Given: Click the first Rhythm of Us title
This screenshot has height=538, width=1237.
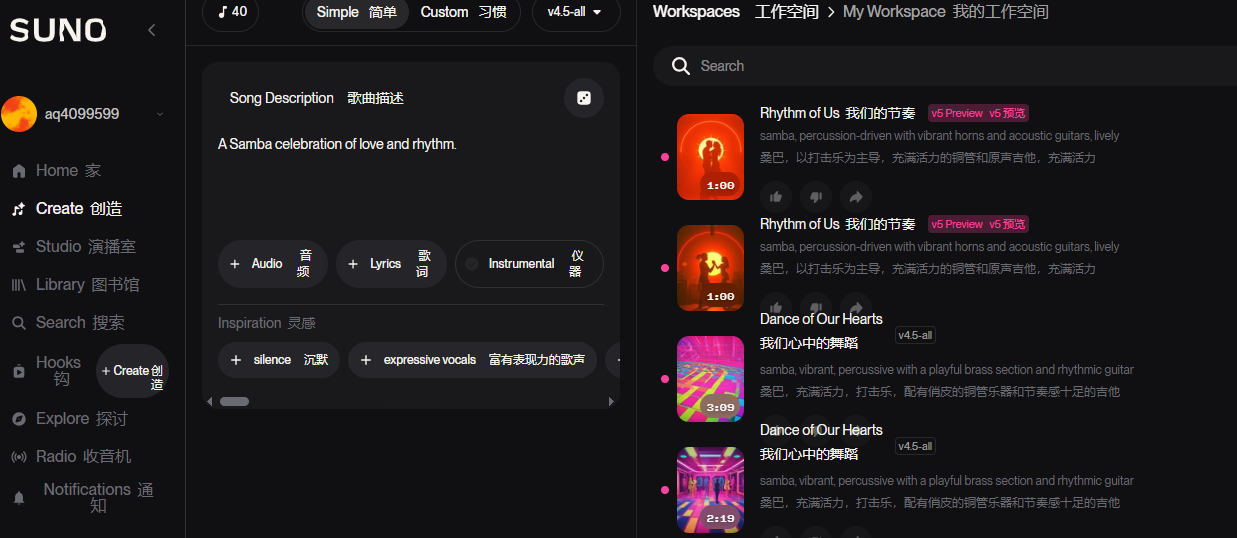Looking at the screenshot, I should point(838,113).
